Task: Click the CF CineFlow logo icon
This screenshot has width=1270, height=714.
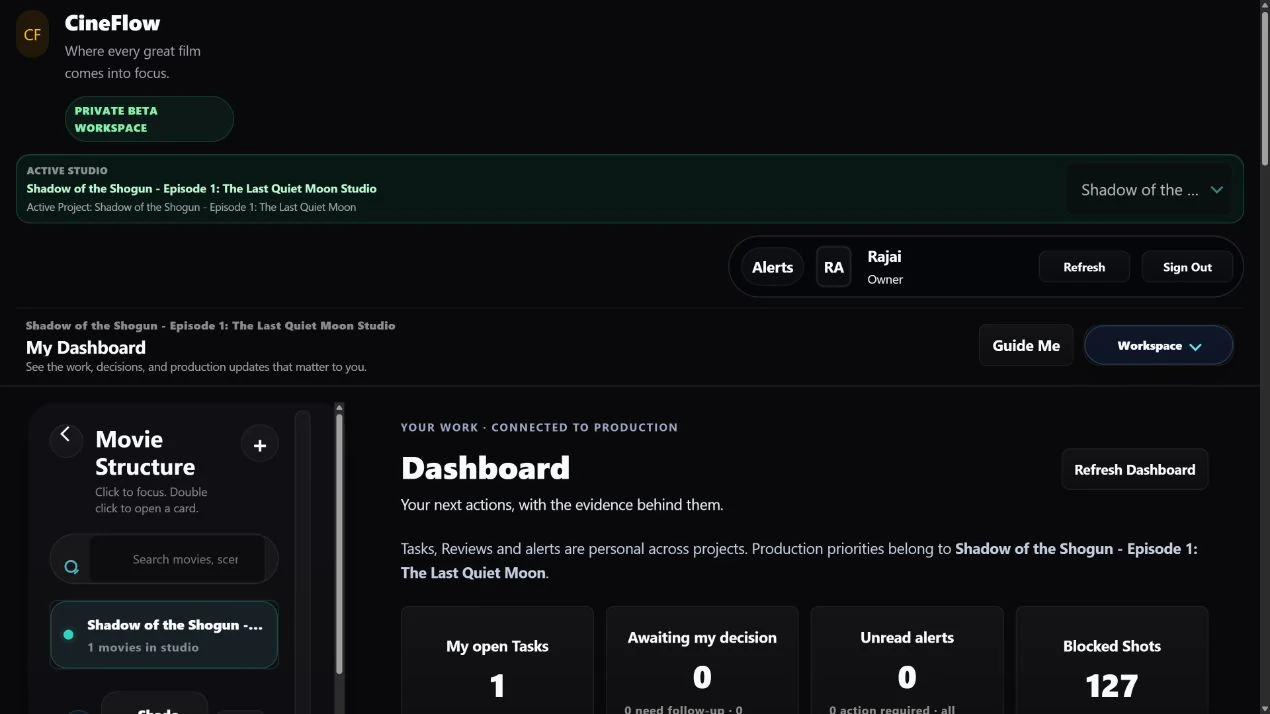Action: pos(32,34)
